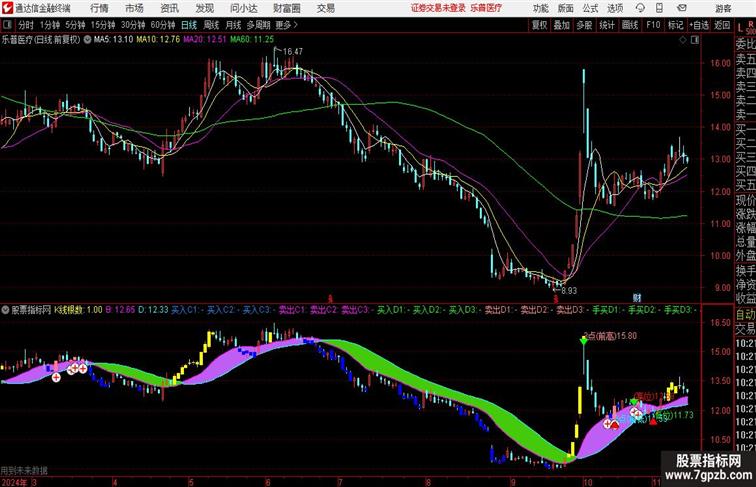Click the diamond icon atop main chart
Screen dimensions: 756x487
click(x=683, y=40)
